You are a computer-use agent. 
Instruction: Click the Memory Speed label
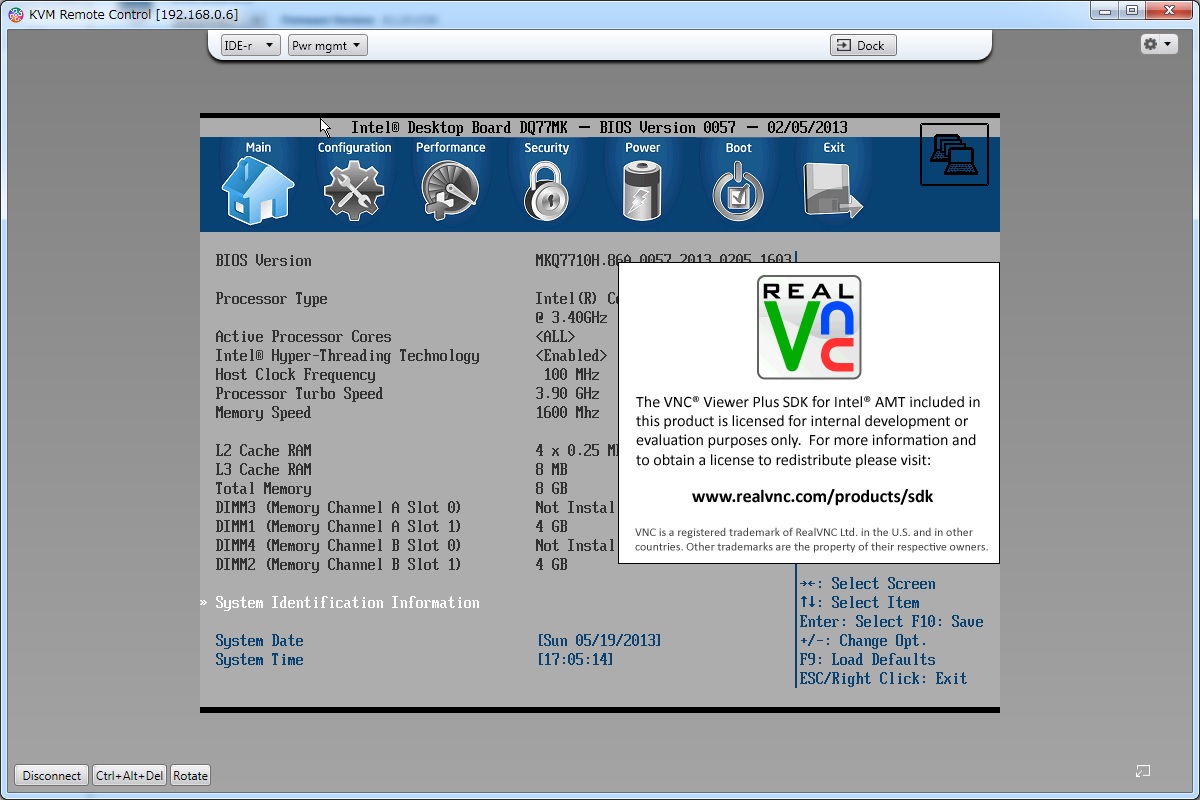(263, 412)
